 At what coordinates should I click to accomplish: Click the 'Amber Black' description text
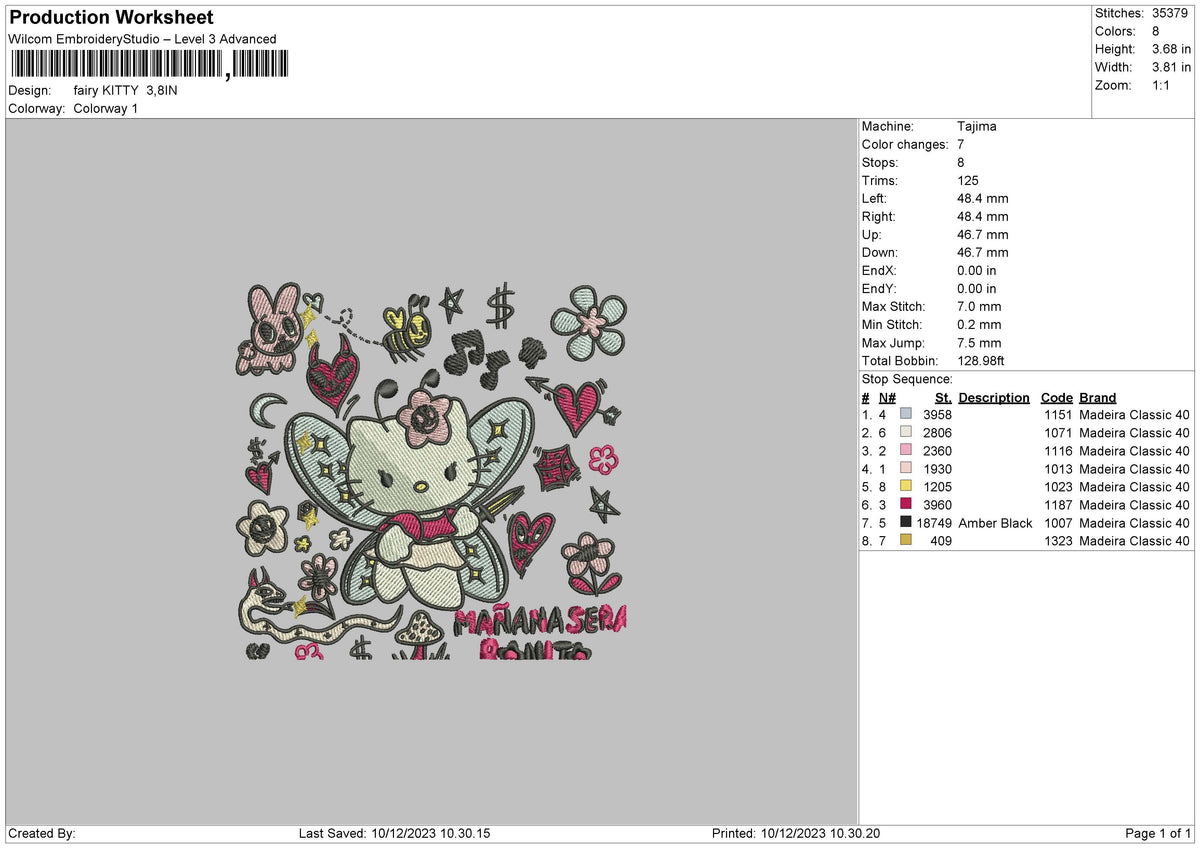(995, 523)
